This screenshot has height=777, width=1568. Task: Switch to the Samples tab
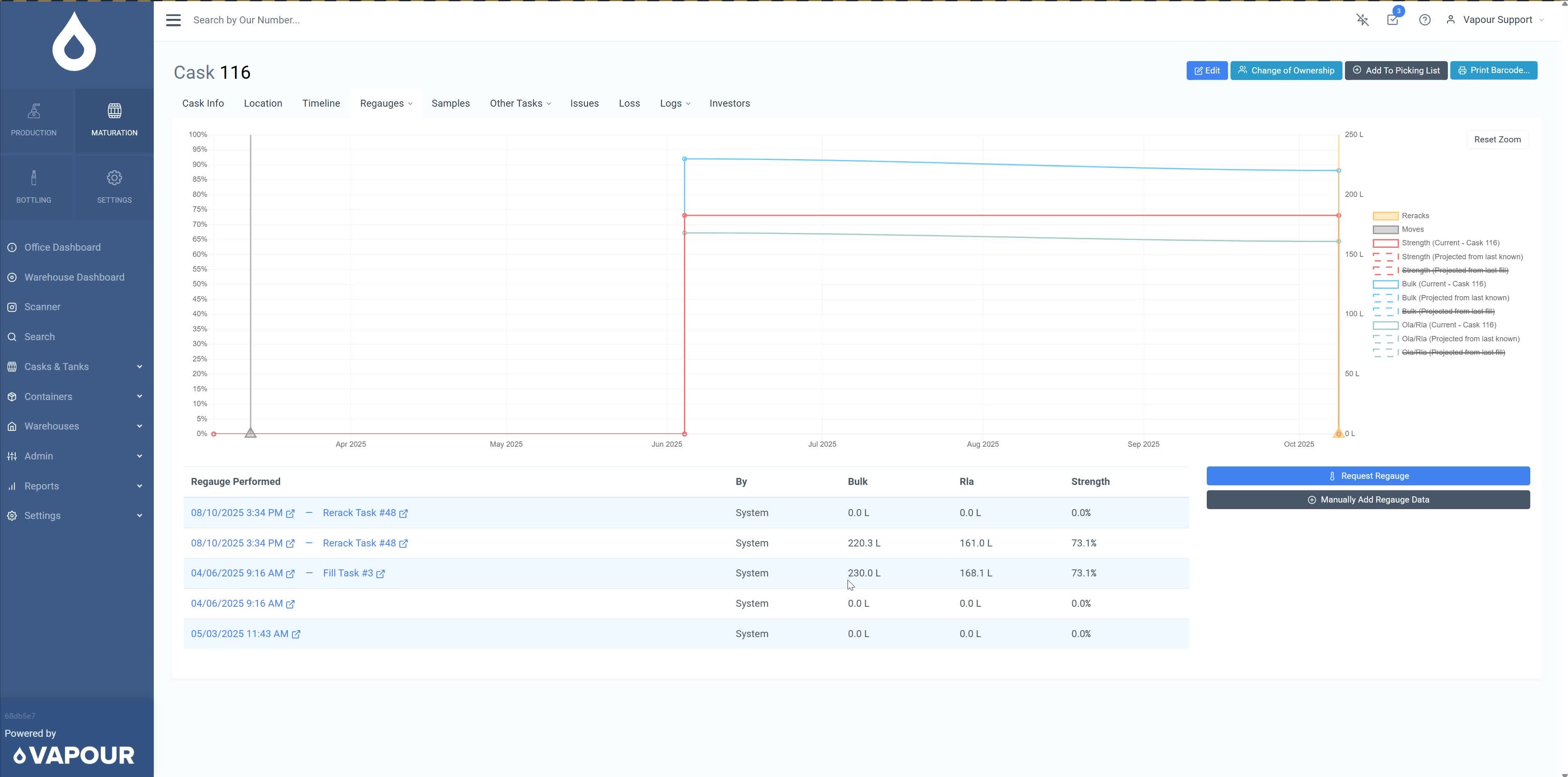[451, 103]
